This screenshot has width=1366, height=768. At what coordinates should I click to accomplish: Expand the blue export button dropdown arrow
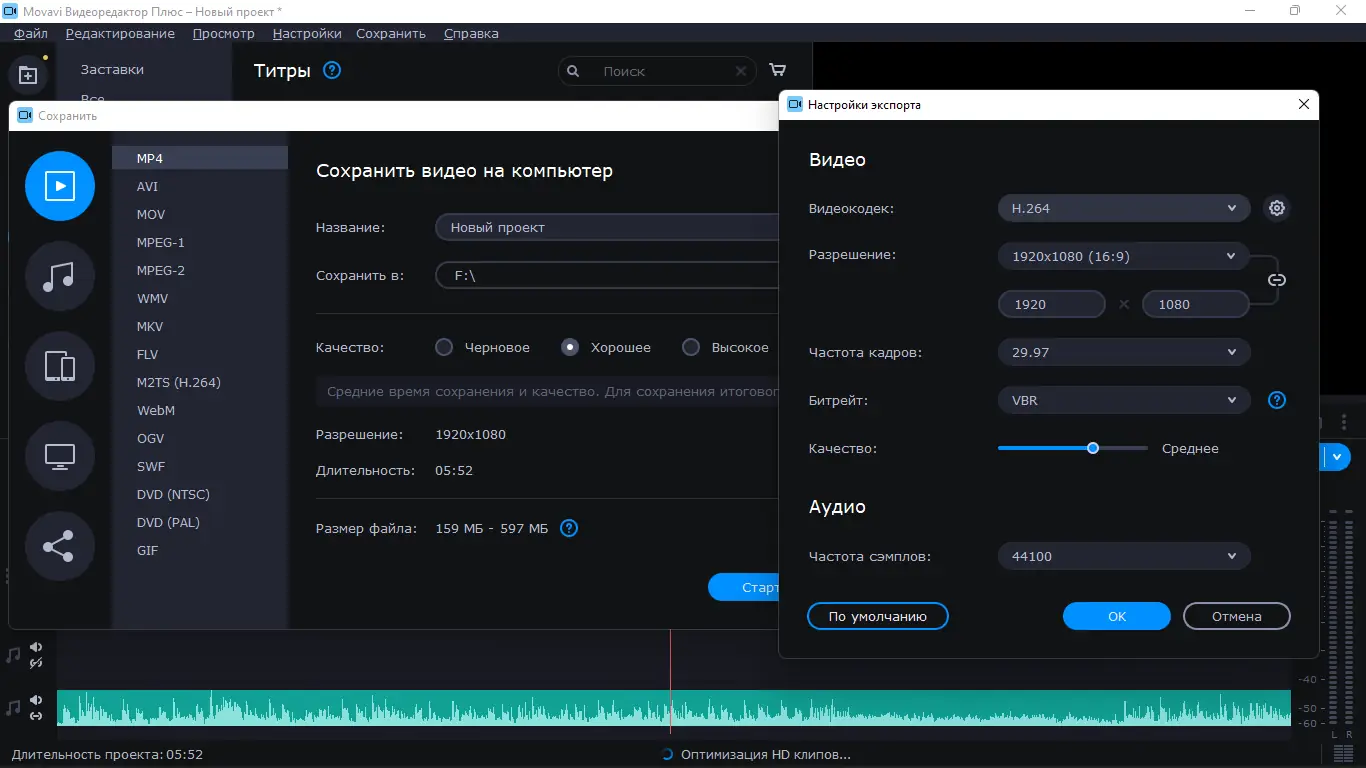pyautogui.click(x=1337, y=457)
